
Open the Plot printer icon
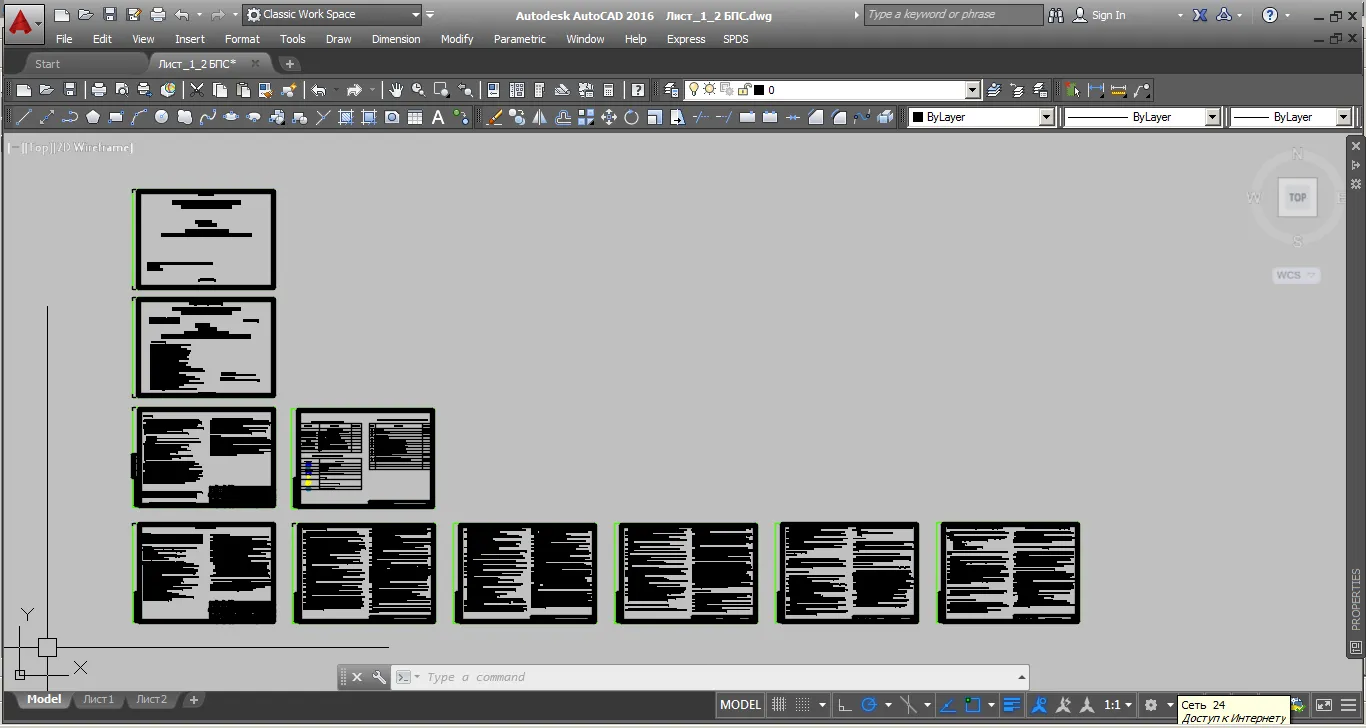tap(99, 90)
